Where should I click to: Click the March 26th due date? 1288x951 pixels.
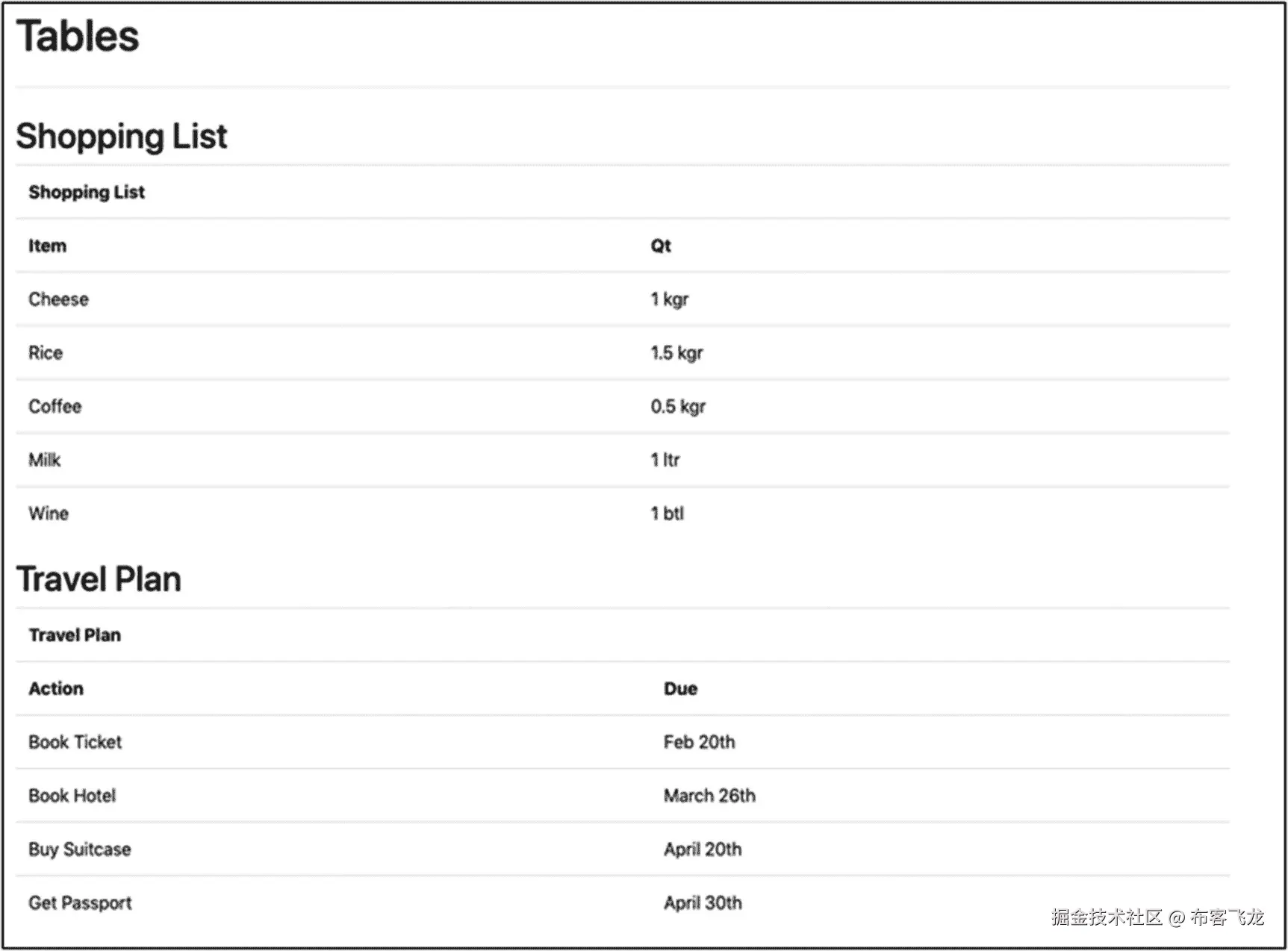(x=709, y=796)
